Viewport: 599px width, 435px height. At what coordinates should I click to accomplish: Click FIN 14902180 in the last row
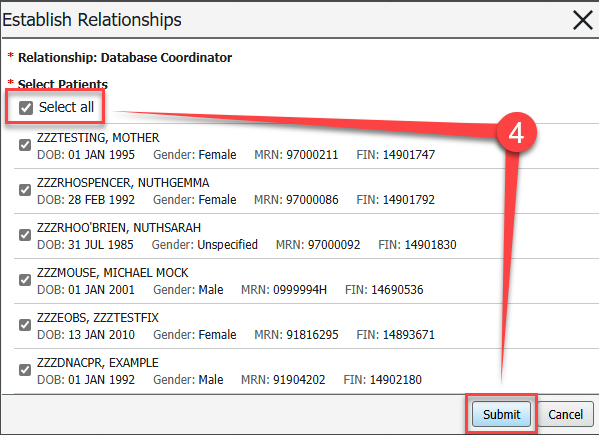[x=382, y=380]
